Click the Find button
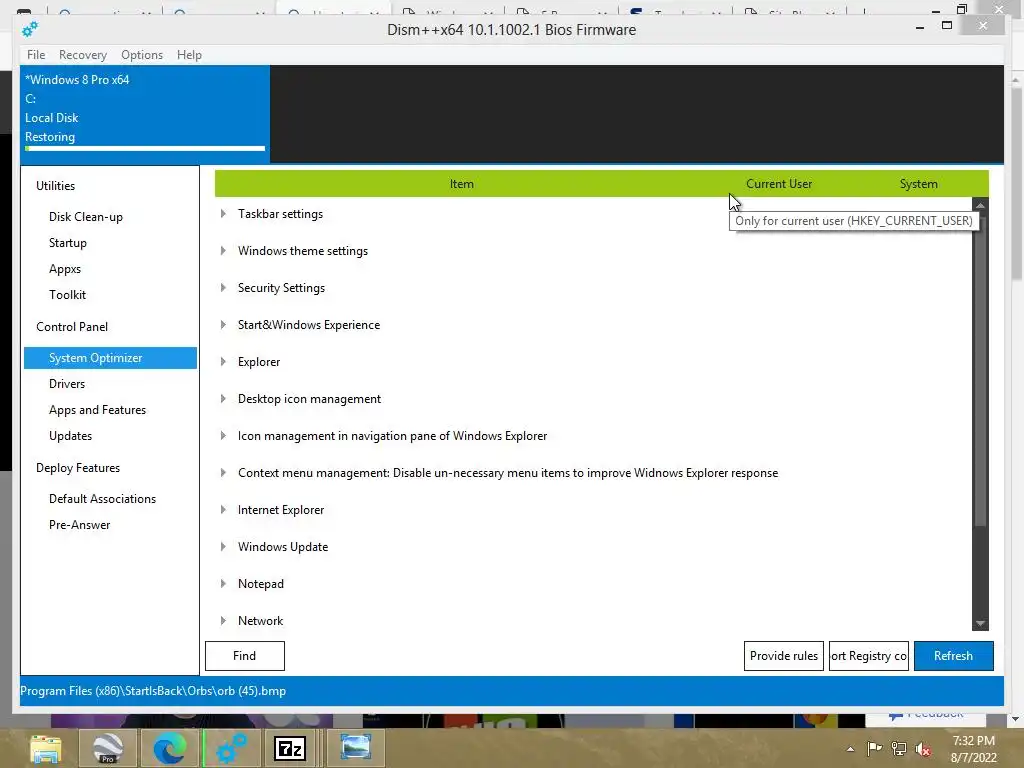 pyautogui.click(x=245, y=656)
